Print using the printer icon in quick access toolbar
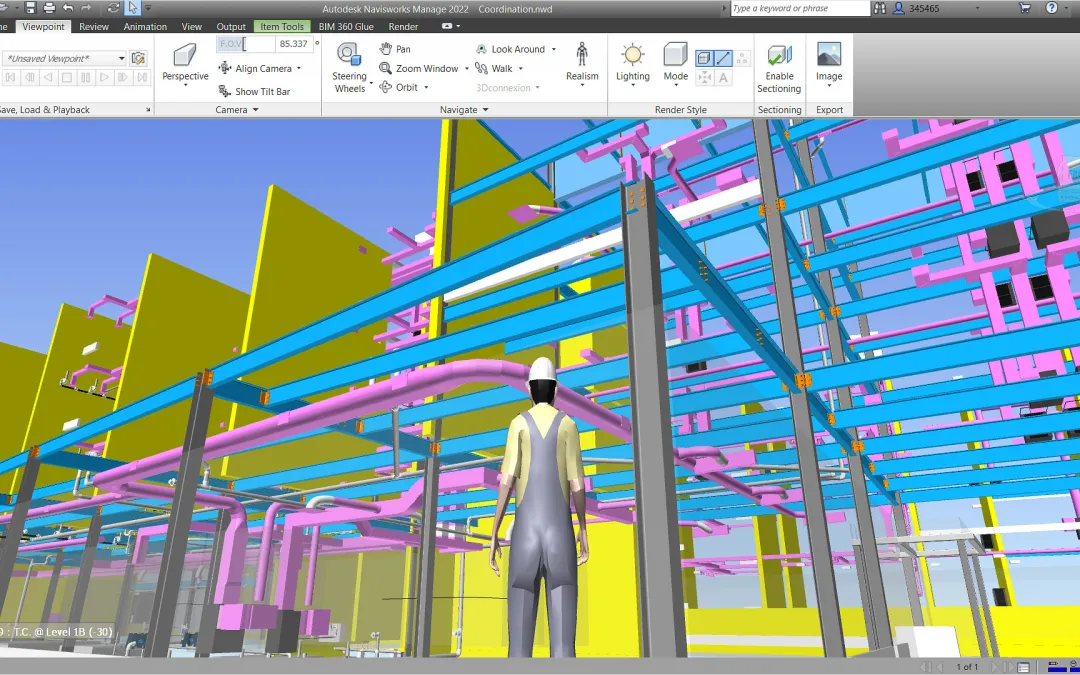The height and width of the screenshot is (675, 1080). [x=49, y=8]
